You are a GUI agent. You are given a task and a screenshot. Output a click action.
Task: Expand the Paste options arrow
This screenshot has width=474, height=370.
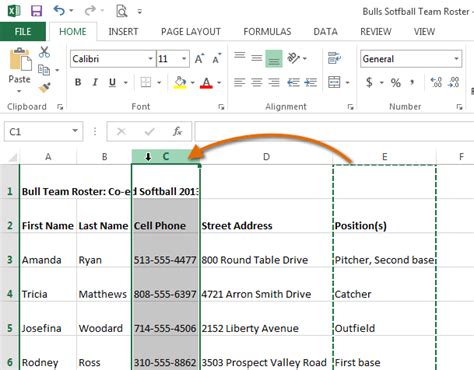pyautogui.click(x=19, y=91)
